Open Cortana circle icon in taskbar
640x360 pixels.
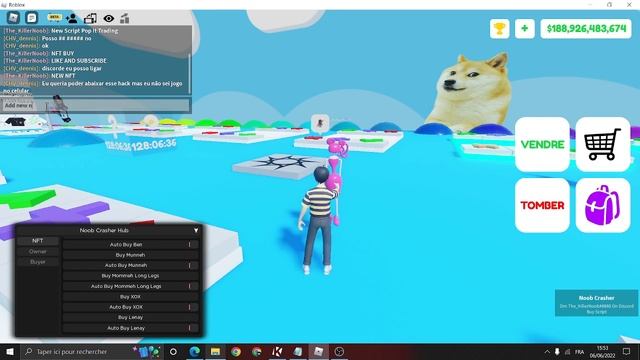click(x=173, y=351)
